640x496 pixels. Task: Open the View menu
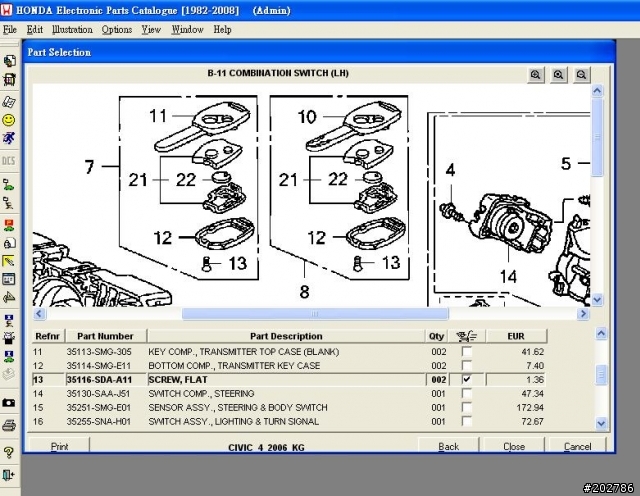tap(151, 29)
